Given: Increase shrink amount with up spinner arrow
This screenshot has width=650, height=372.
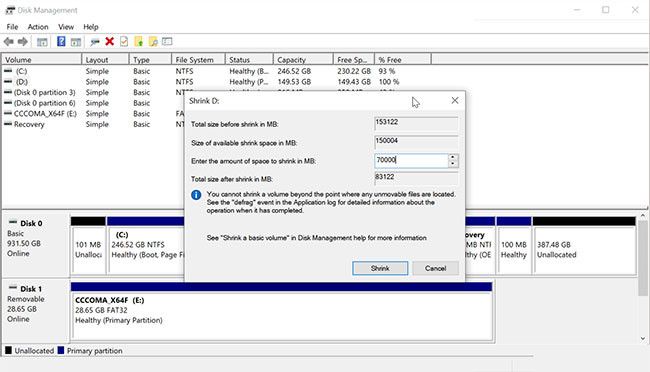Looking at the screenshot, I should 453,157.
